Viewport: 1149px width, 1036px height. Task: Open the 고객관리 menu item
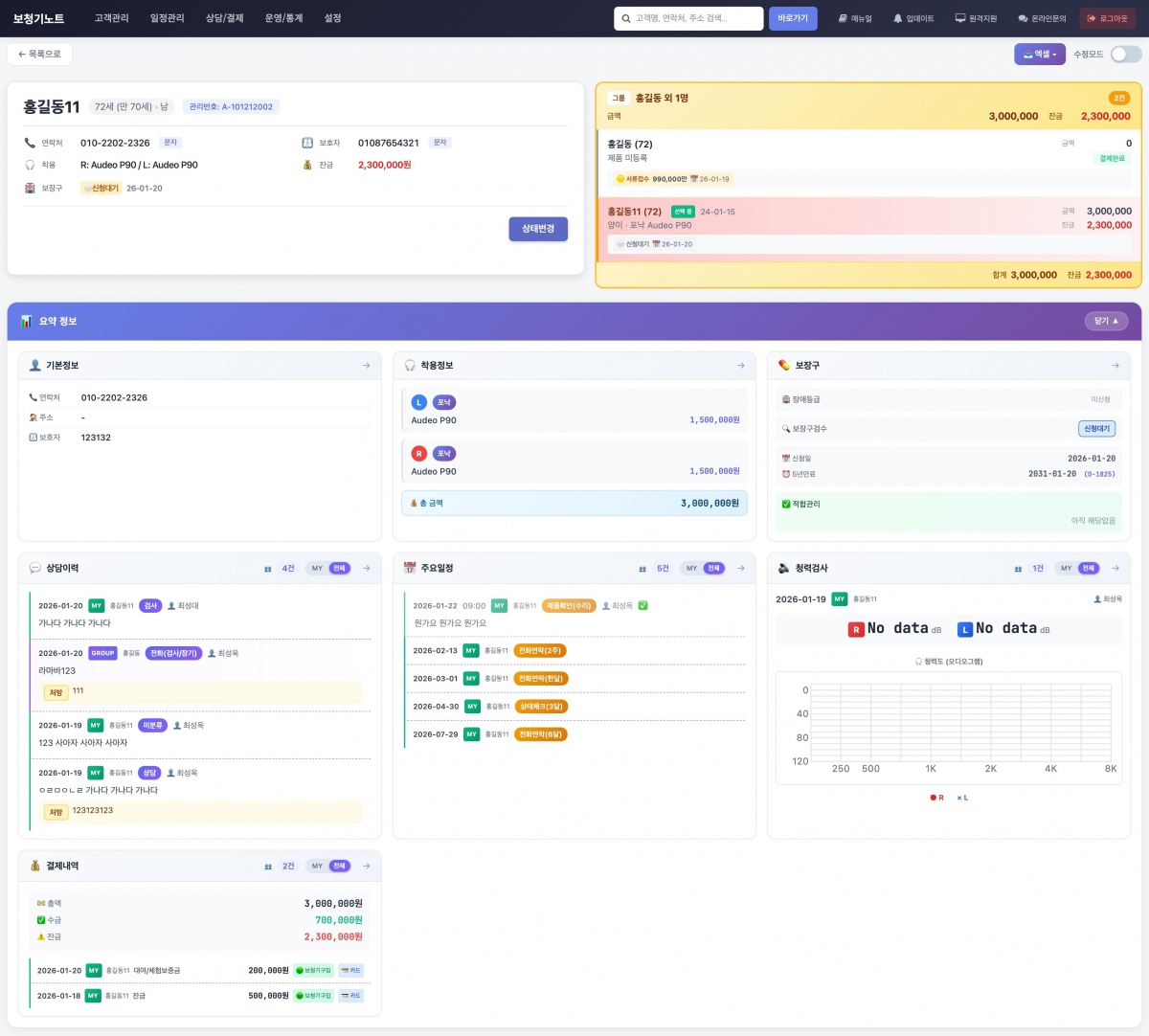tap(111, 18)
